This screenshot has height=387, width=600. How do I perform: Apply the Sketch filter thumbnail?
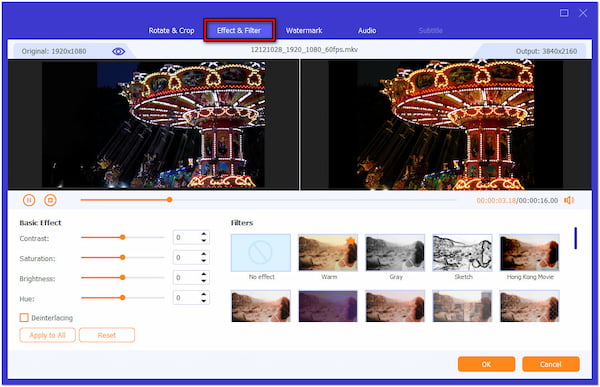click(x=462, y=253)
